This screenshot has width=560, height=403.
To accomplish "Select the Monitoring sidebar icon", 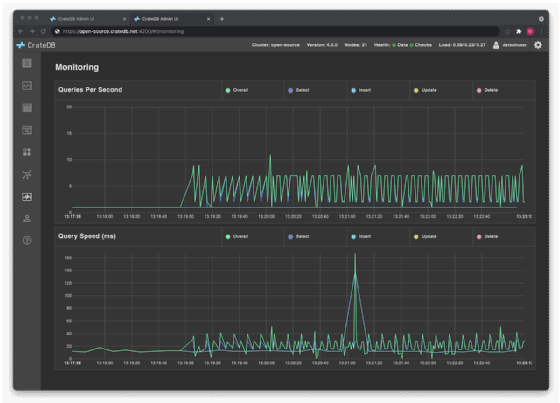I will coord(27,196).
